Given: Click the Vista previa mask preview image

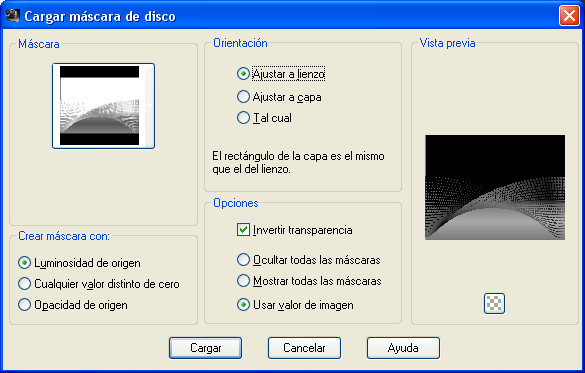Looking at the screenshot, I should click(495, 187).
